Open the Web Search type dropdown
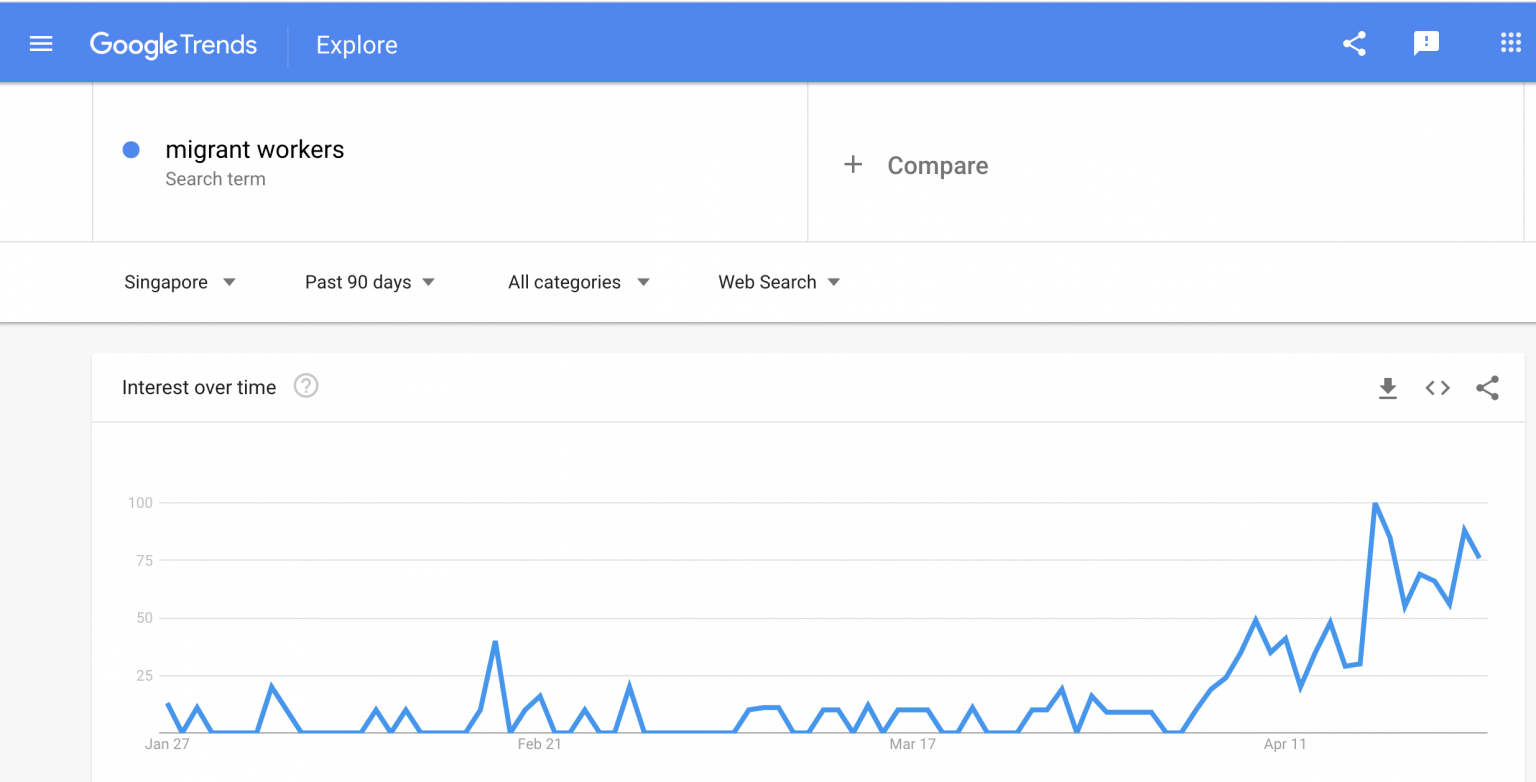The image size is (1536, 782). tap(779, 282)
